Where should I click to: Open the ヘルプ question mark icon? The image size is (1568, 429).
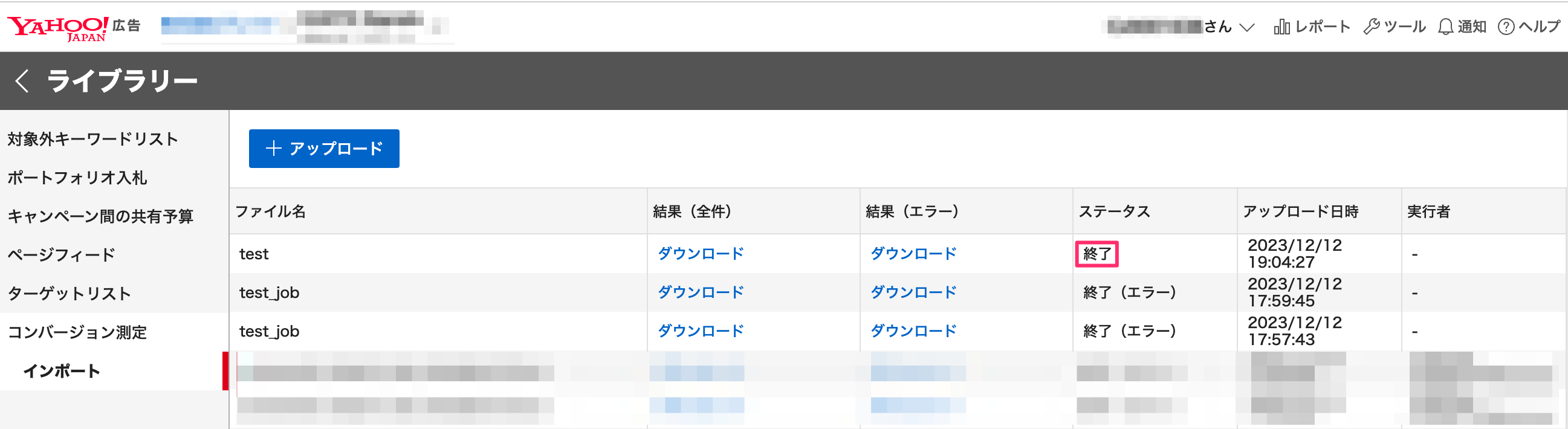point(1506,27)
